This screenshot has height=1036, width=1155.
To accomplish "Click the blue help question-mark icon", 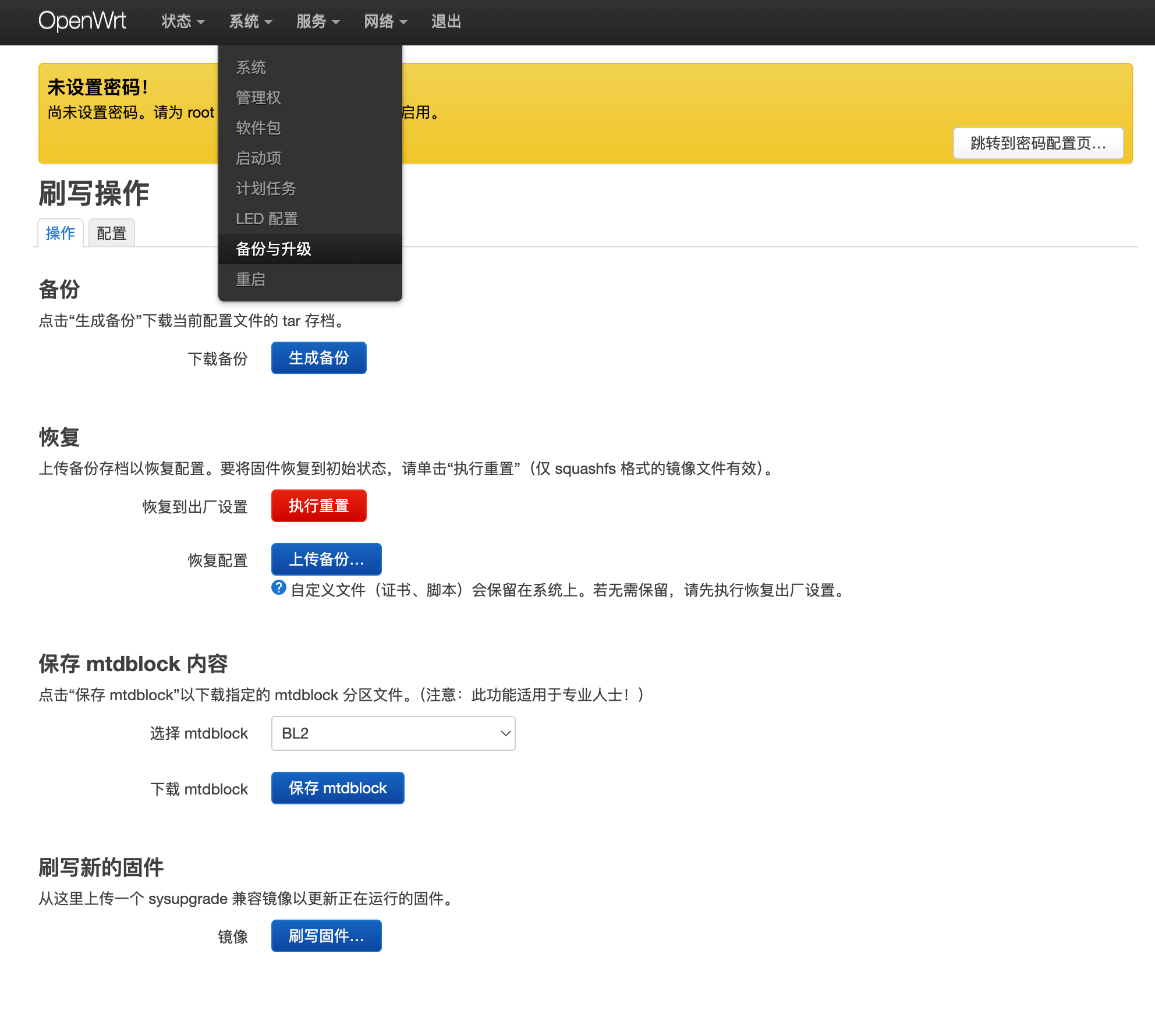I will pyautogui.click(x=279, y=588).
